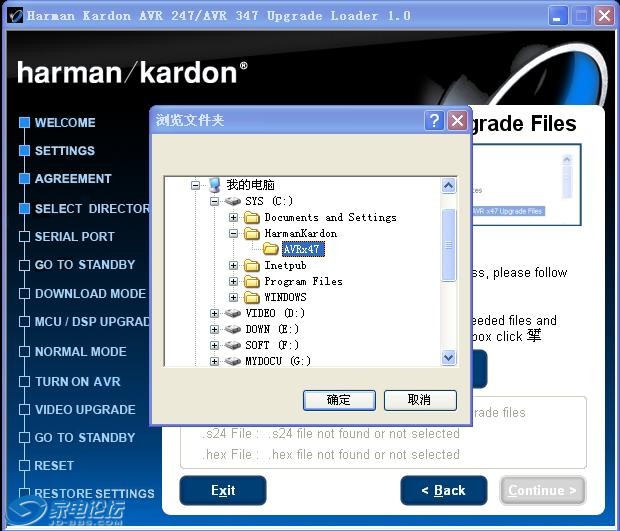This screenshot has width=620, height=531.
Task: Expand the VIDEO (D:) drive node
Action: pyautogui.click(x=214, y=314)
